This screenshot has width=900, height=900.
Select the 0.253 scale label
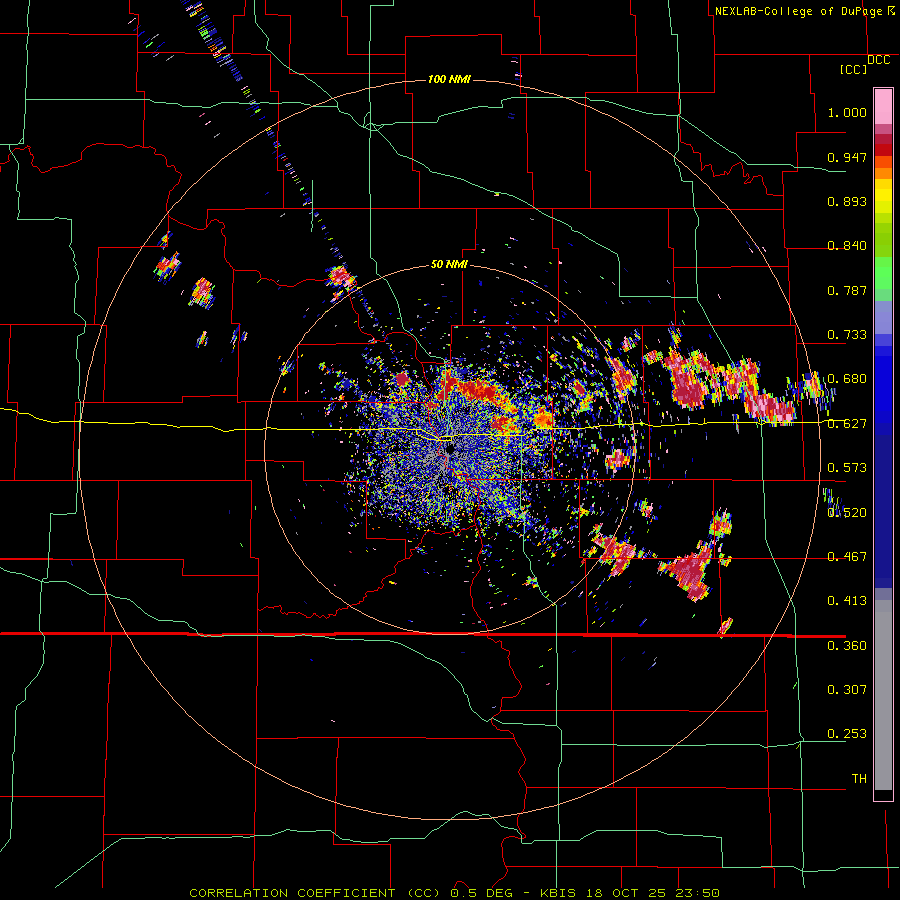[847, 734]
